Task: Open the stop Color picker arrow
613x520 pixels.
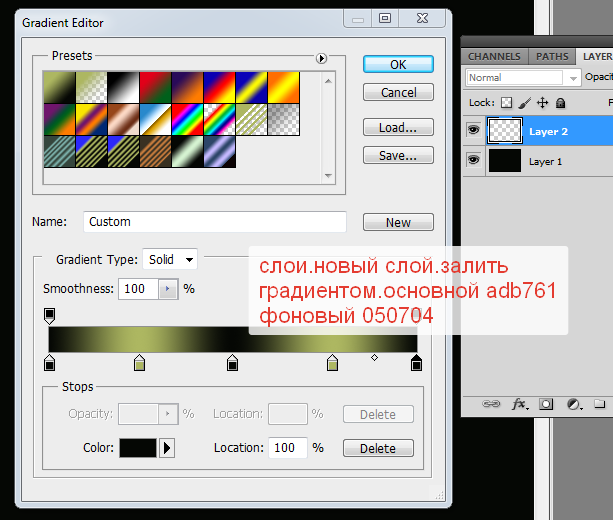Action: tap(167, 448)
